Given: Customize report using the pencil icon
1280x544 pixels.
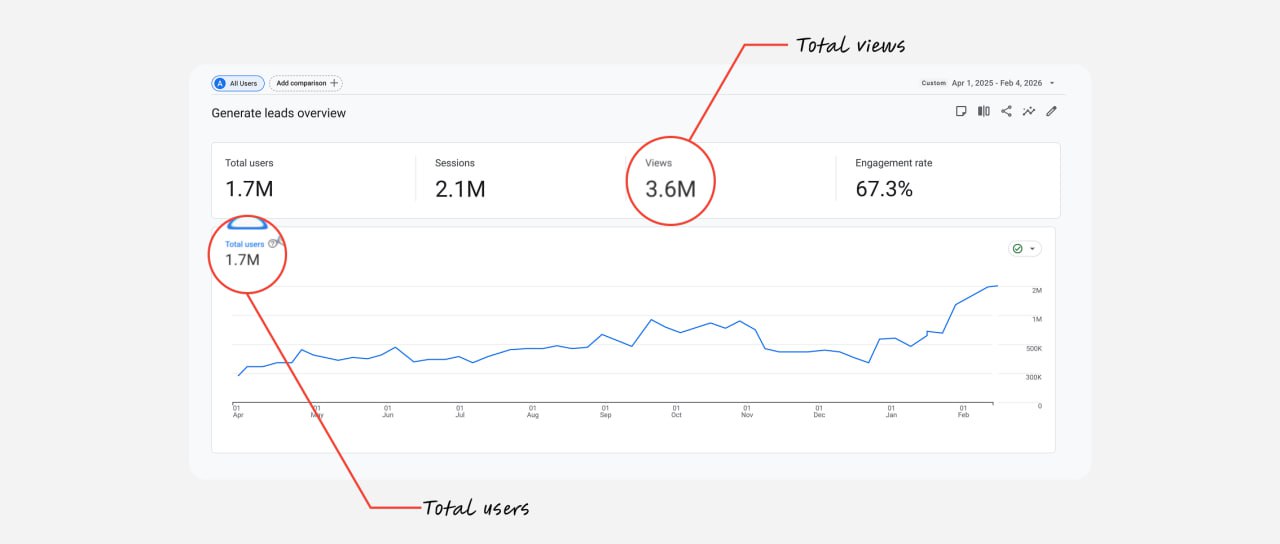Looking at the screenshot, I should pyautogui.click(x=1051, y=111).
